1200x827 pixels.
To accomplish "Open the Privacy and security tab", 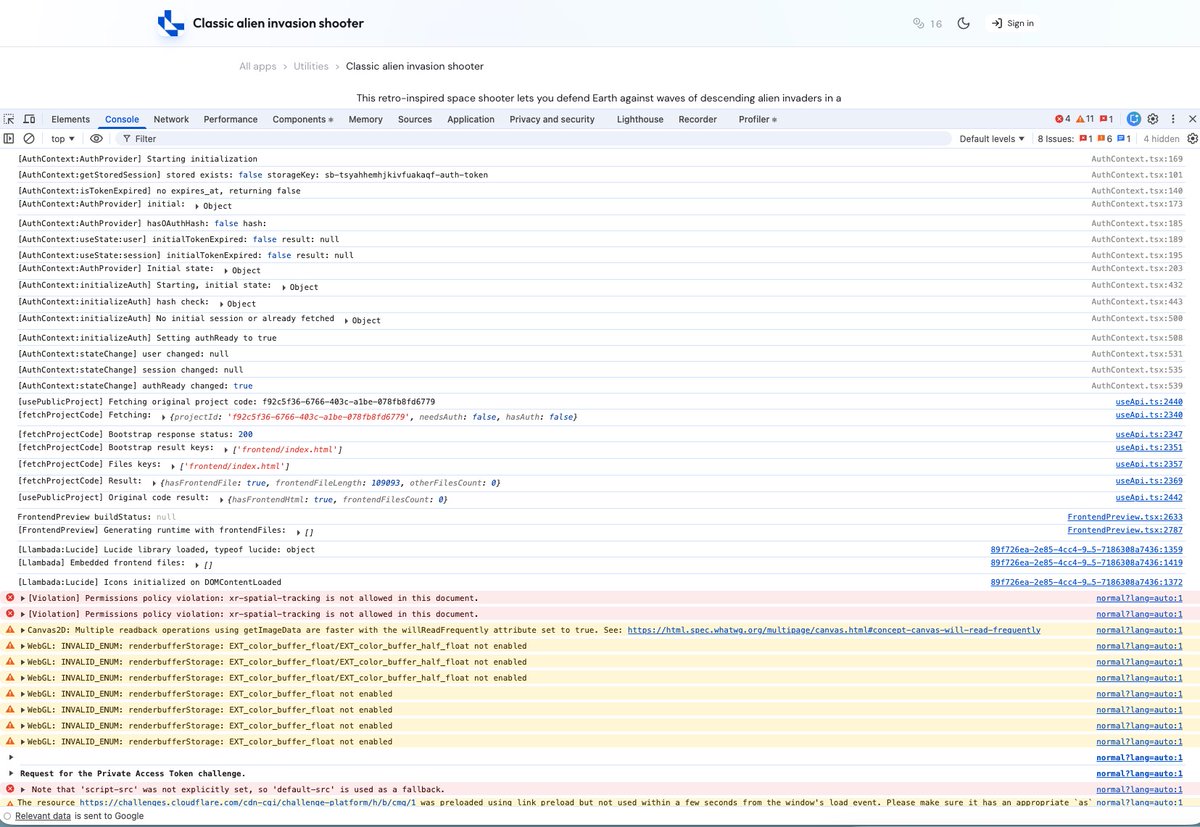I will (552, 119).
